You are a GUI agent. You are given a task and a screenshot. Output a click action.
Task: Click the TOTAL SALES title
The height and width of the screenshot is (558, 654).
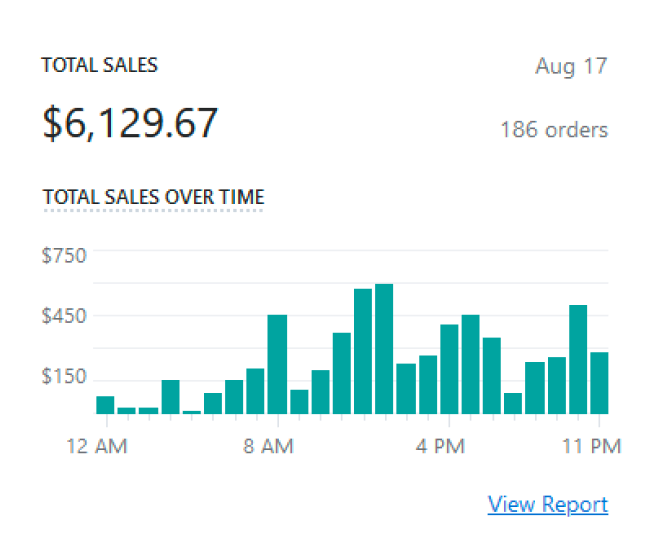[x=99, y=65]
